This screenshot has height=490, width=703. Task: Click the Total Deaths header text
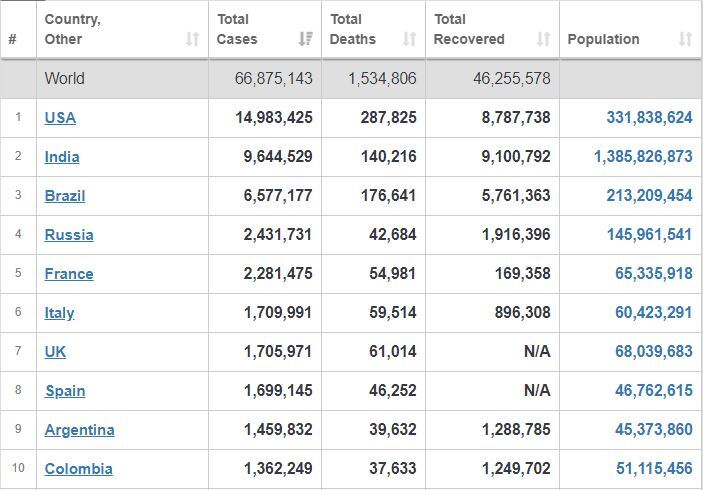(353, 29)
